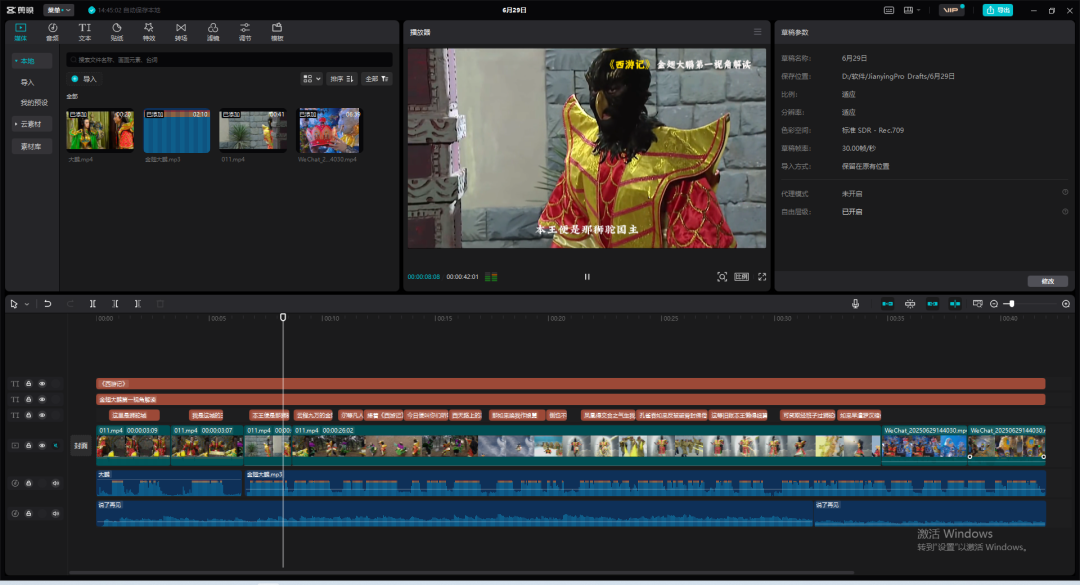Image resolution: width=1080 pixels, height=585 pixels.
Task: Open the 文本 (Text) tab
Action: pos(85,32)
